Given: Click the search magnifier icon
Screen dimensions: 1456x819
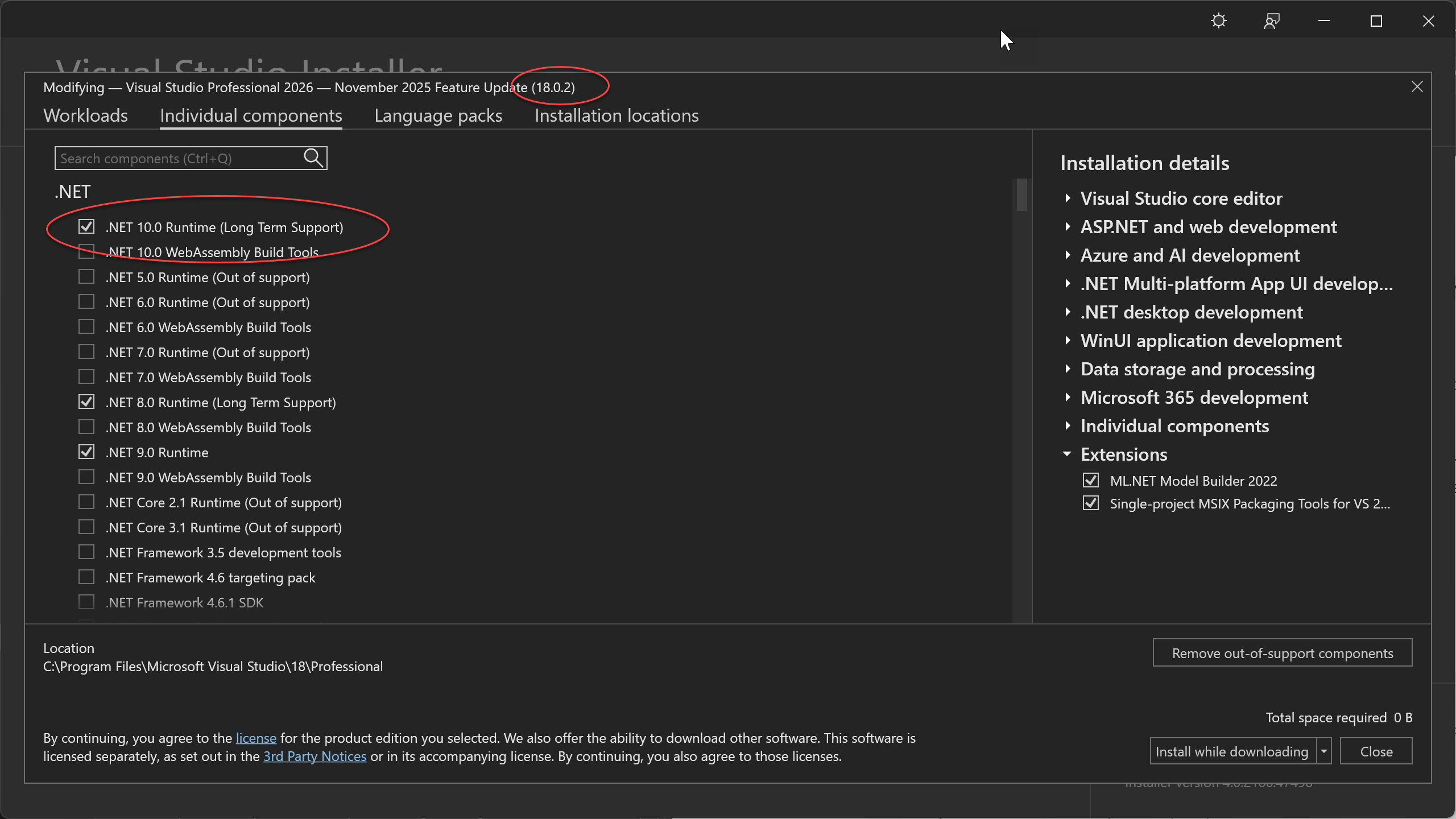Looking at the screenshot, I should pos(313,158).
